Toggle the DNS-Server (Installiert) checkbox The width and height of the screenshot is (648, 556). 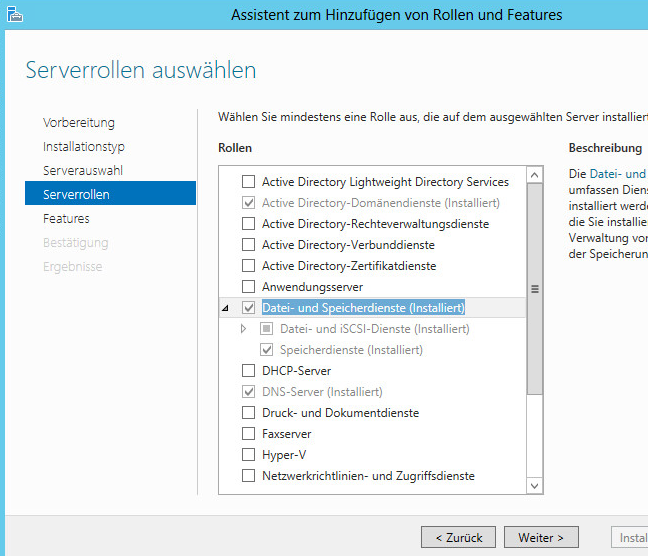[248, 391]
